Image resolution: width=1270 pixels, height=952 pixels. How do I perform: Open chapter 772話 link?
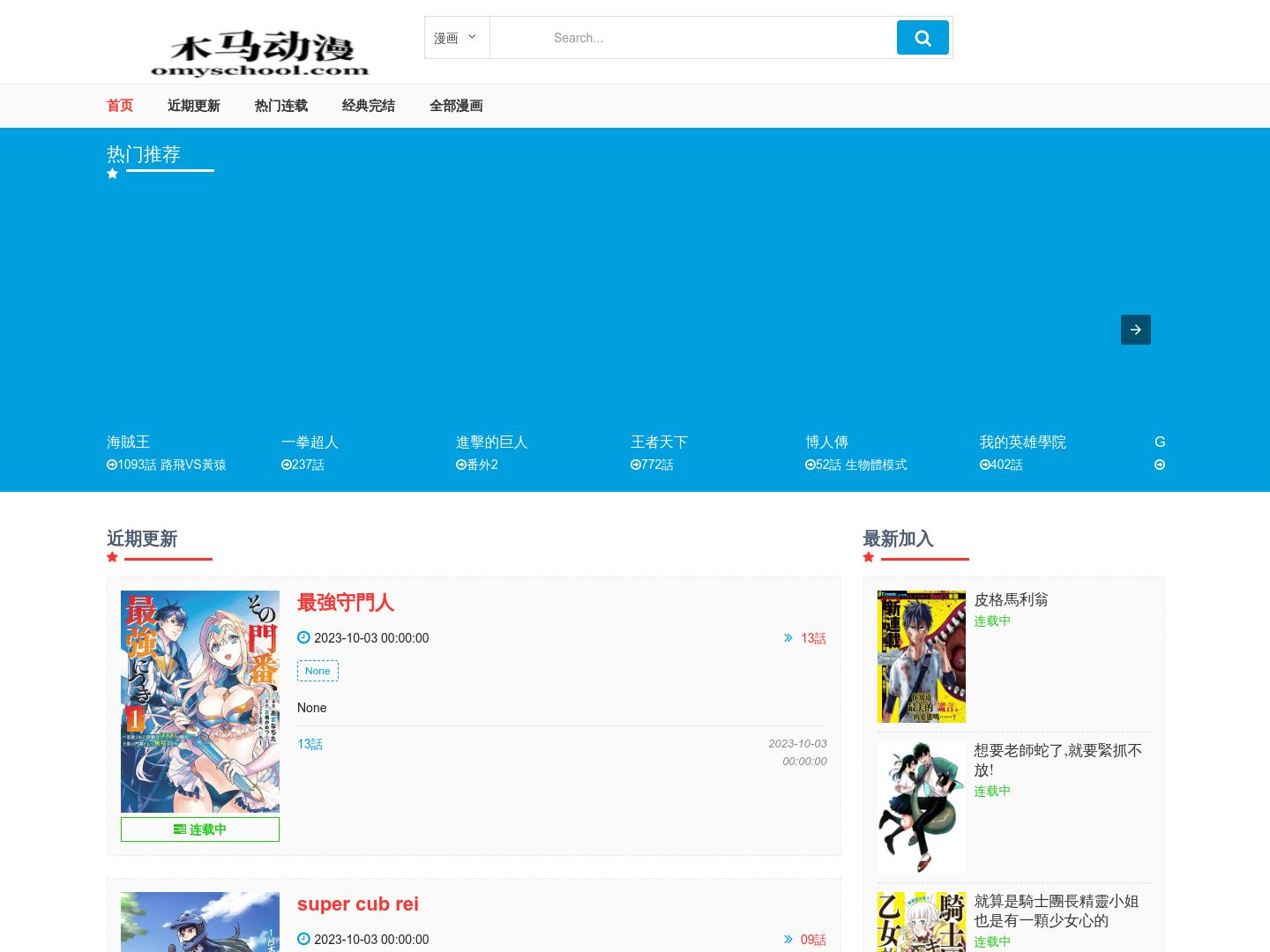coord(657,465)
